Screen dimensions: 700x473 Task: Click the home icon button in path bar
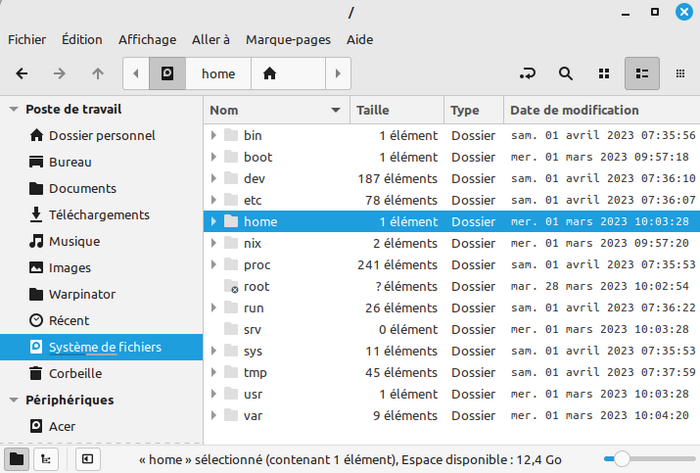click(270, 73)
